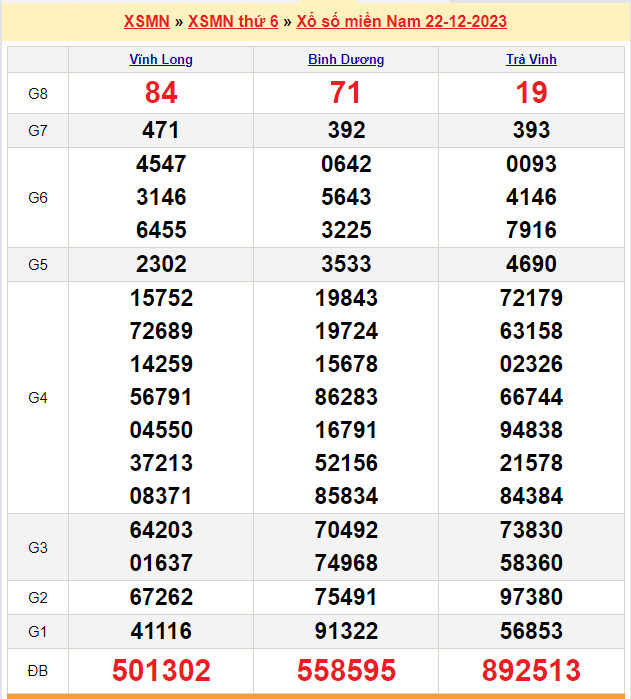
Task: Click the G8 prize row label
Action: coord(38,93)
